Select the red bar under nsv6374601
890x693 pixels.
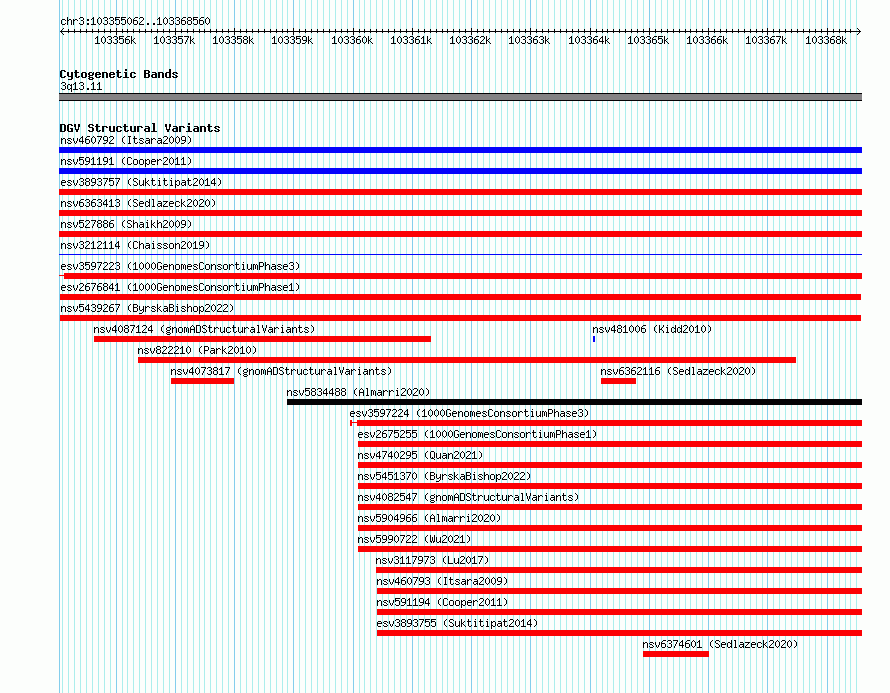[675, 654]
